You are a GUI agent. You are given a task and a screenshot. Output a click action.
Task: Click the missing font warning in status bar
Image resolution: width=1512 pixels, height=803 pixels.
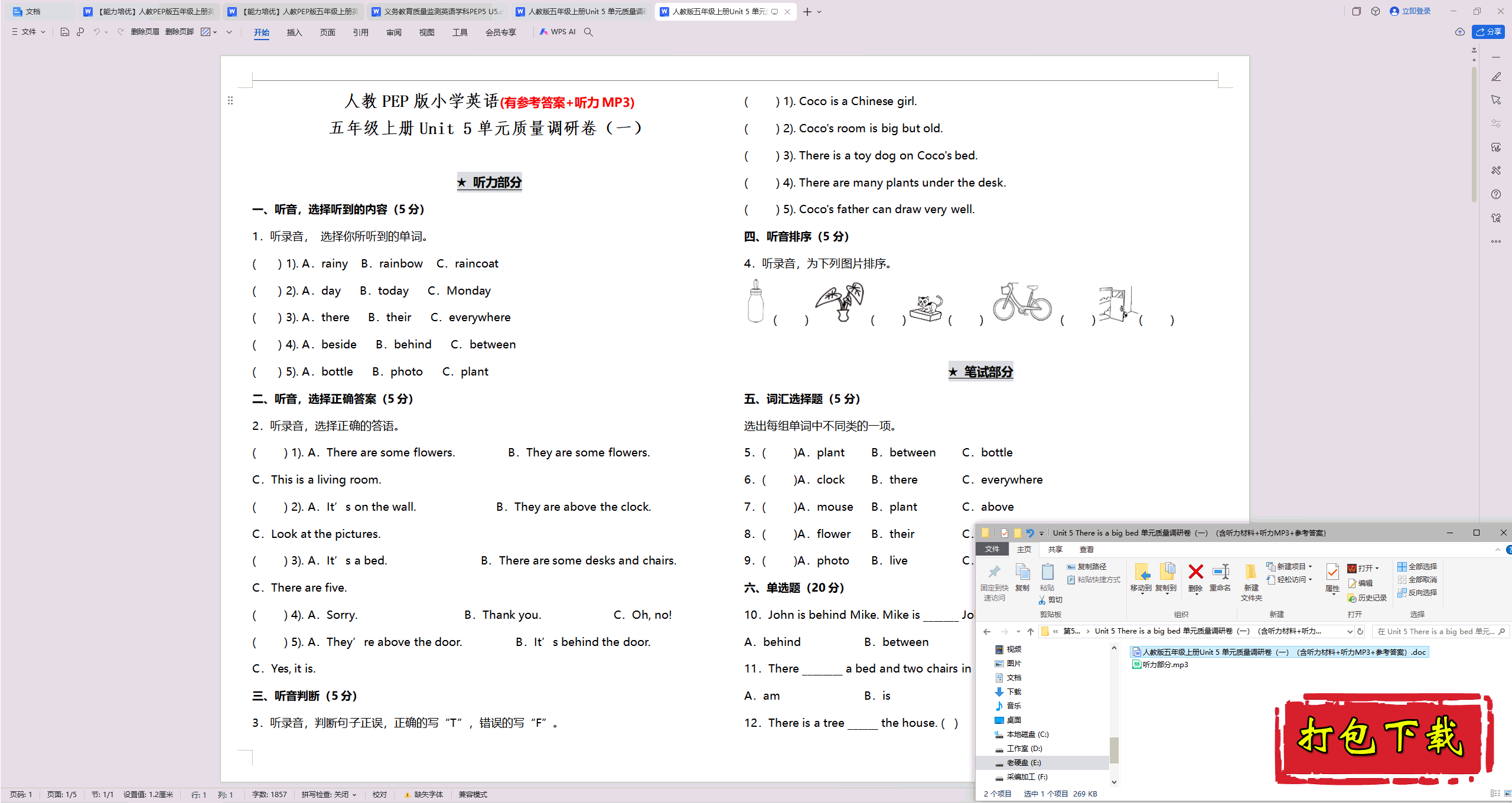[x=423, y=795]
